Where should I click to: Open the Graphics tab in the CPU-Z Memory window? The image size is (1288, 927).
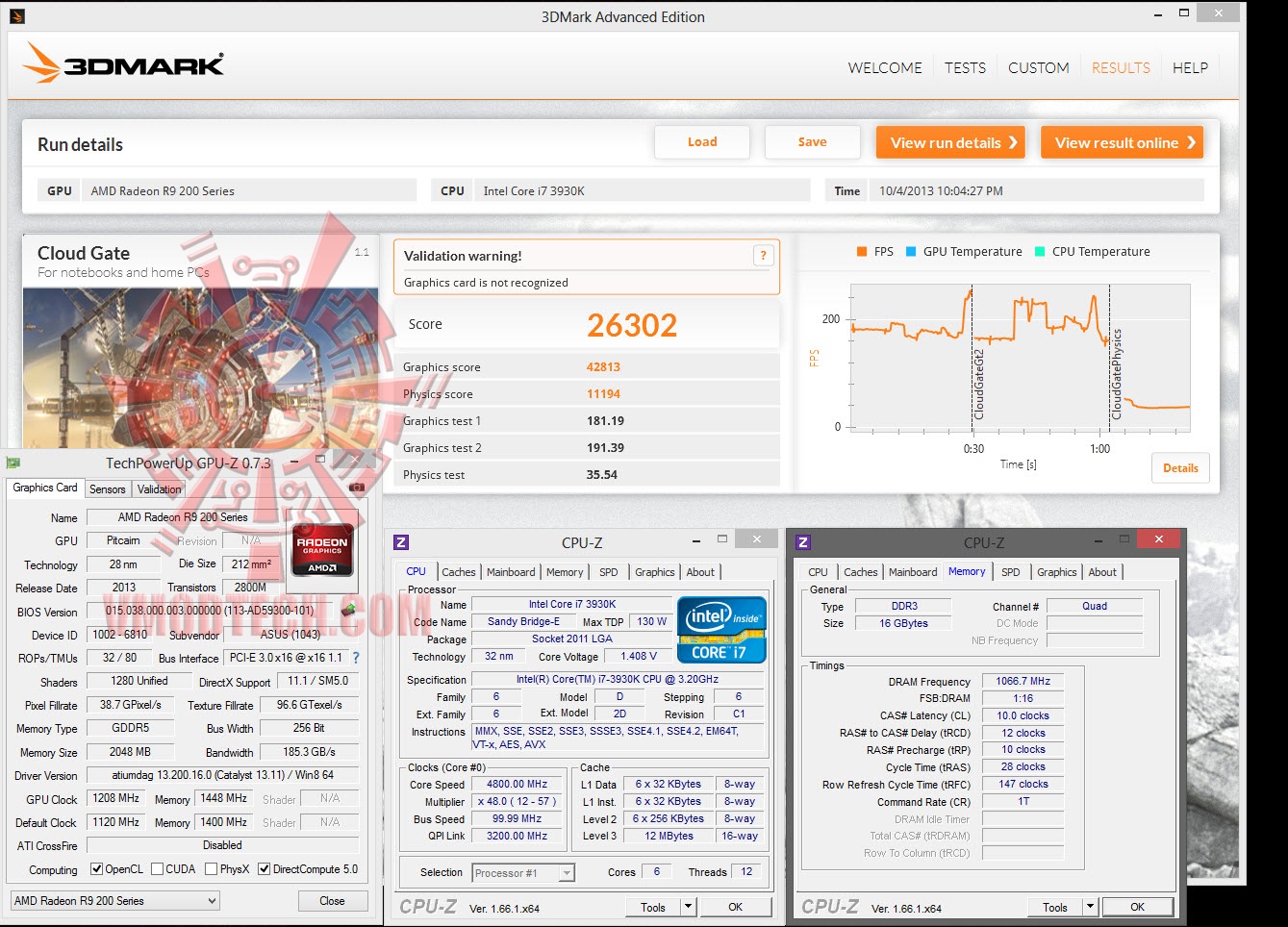[1056, 572]
